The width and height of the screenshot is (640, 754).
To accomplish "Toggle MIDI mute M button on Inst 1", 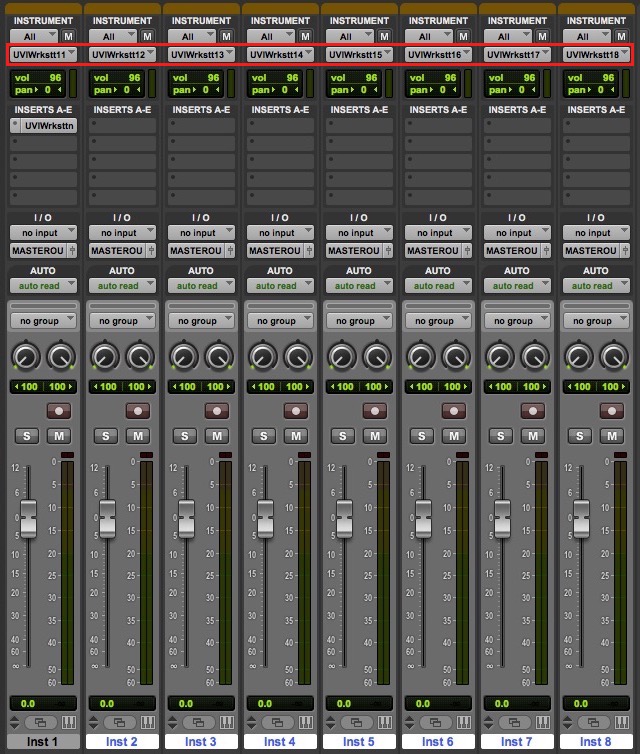I will point(69,37).
